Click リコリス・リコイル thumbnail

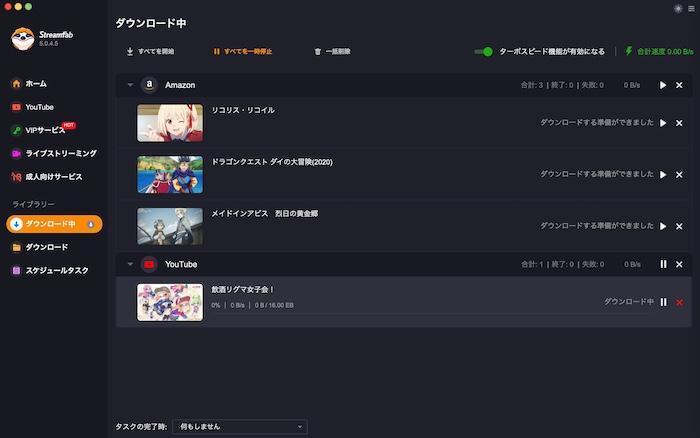pyautogui.click(x=170, y=123)
